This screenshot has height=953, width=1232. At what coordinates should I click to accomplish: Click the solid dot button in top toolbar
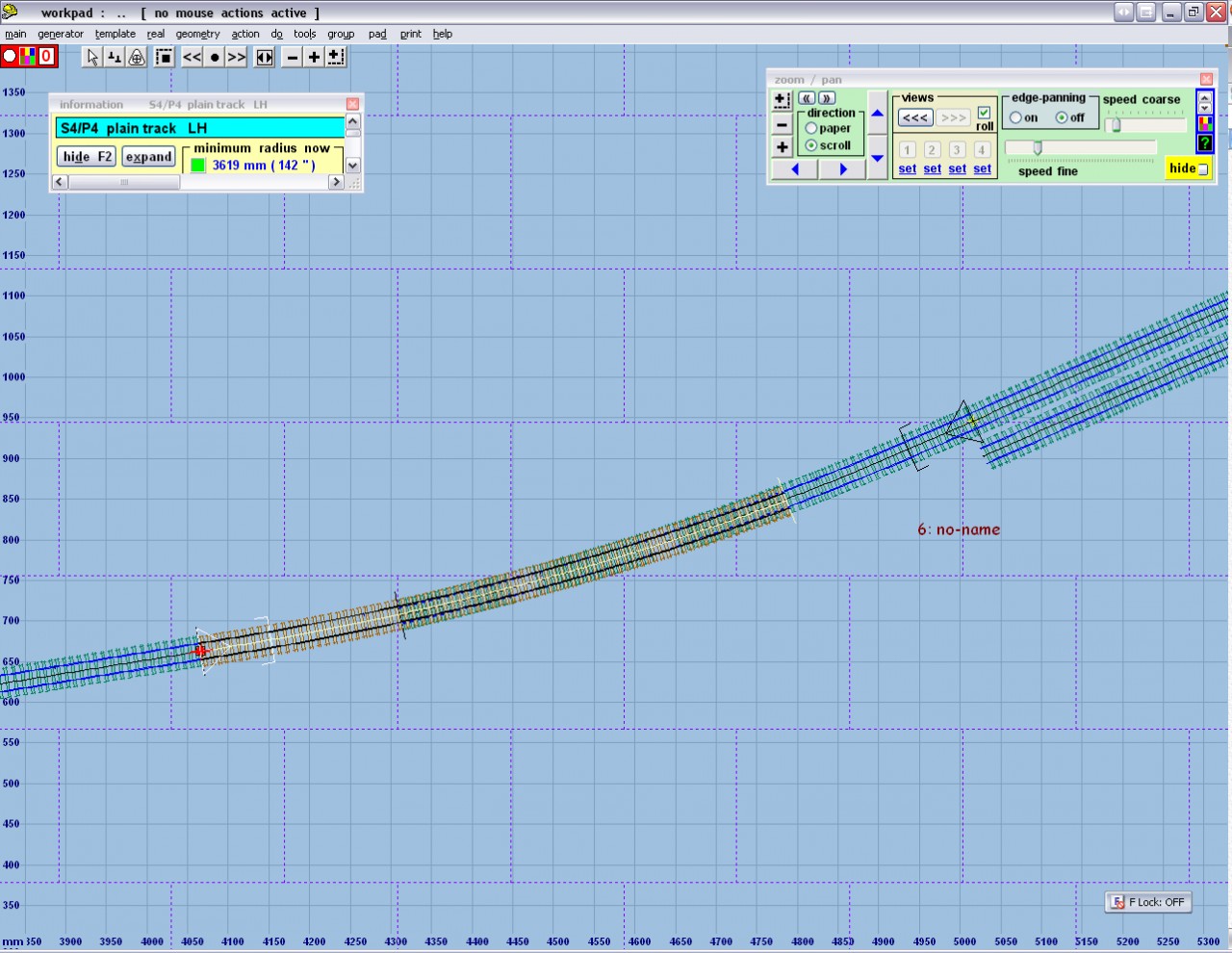(x=215, y=57)
